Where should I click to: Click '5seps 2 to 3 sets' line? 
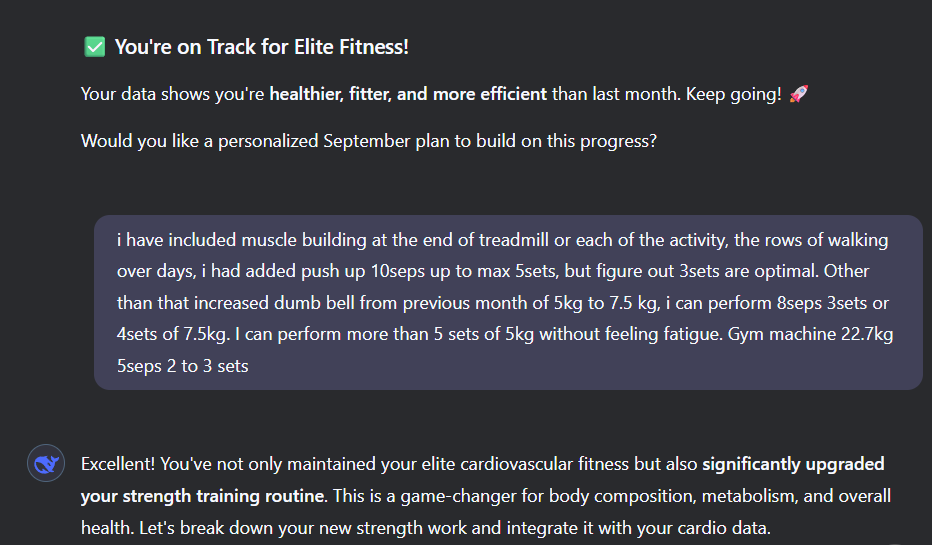[182, 366]
